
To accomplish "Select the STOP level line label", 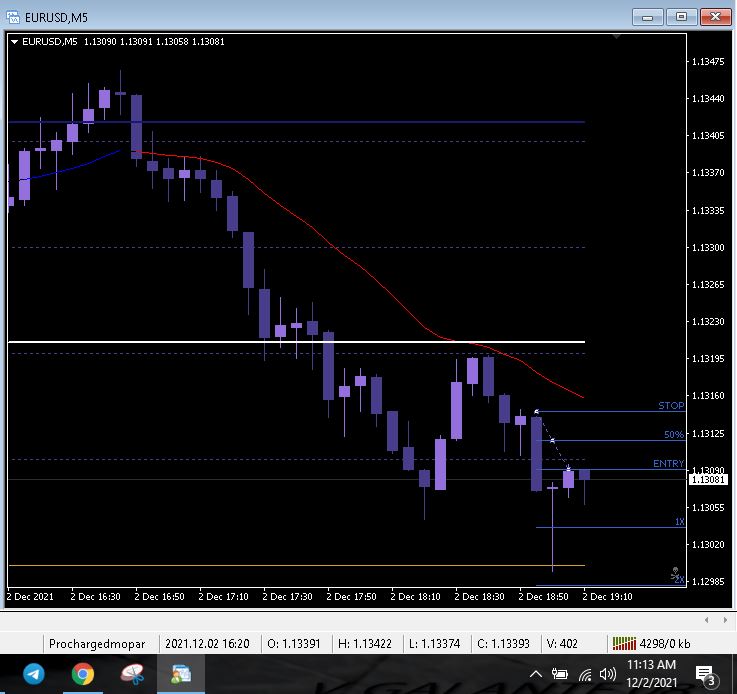I will click(671, 405).
